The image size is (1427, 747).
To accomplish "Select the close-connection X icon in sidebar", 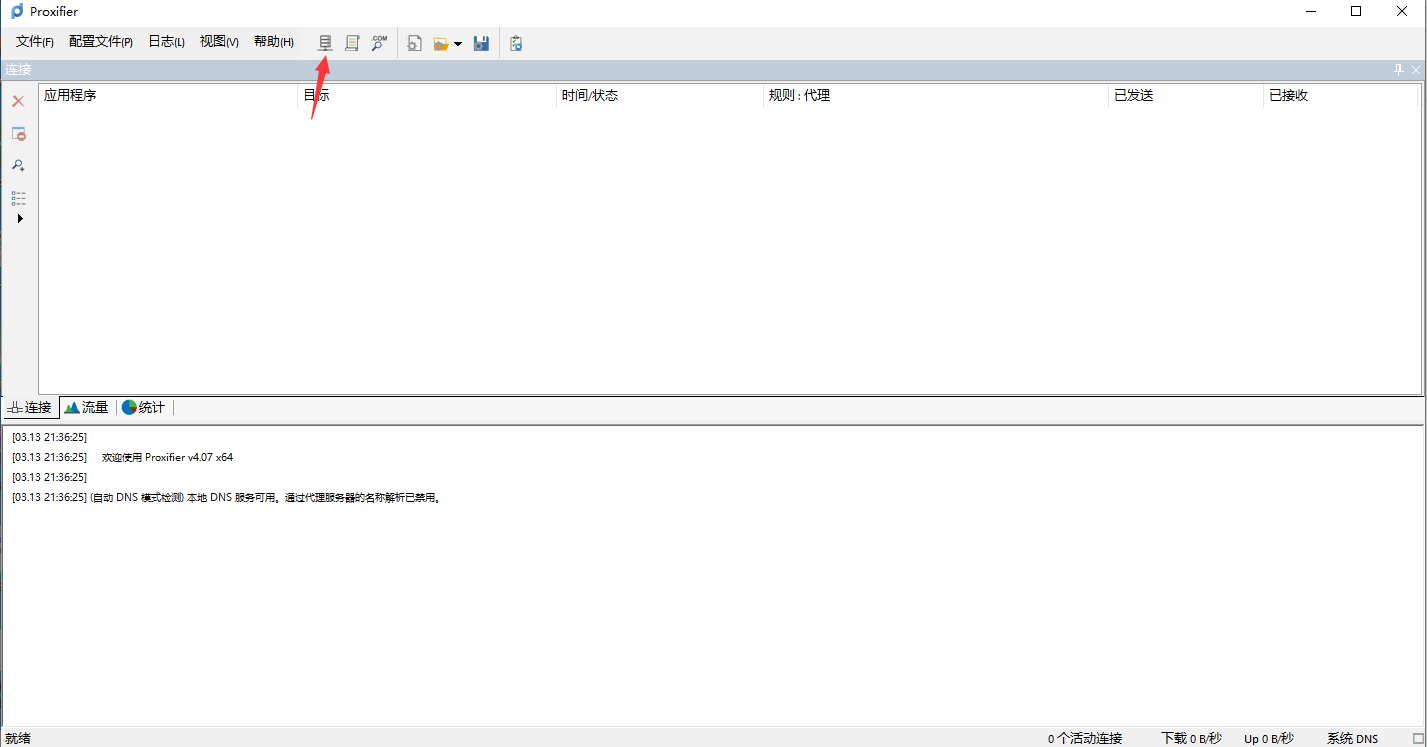I will pyautogui.click(x=17, y=100).
